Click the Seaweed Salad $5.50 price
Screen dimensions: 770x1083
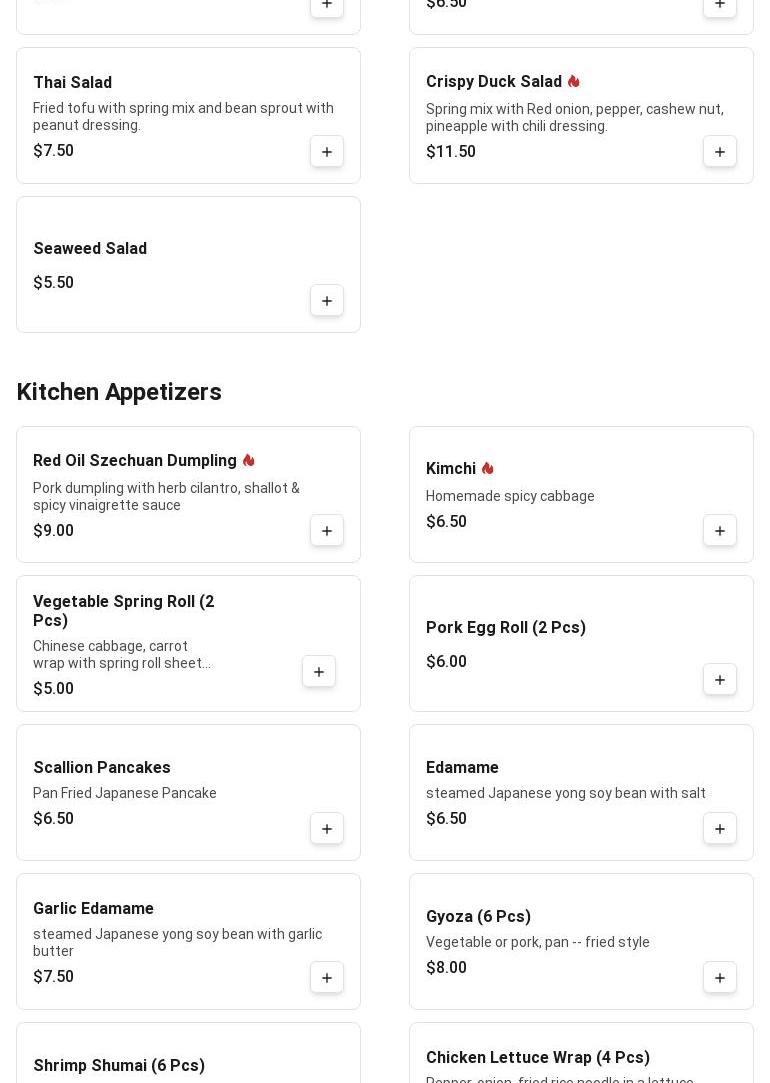coord(53,282)
